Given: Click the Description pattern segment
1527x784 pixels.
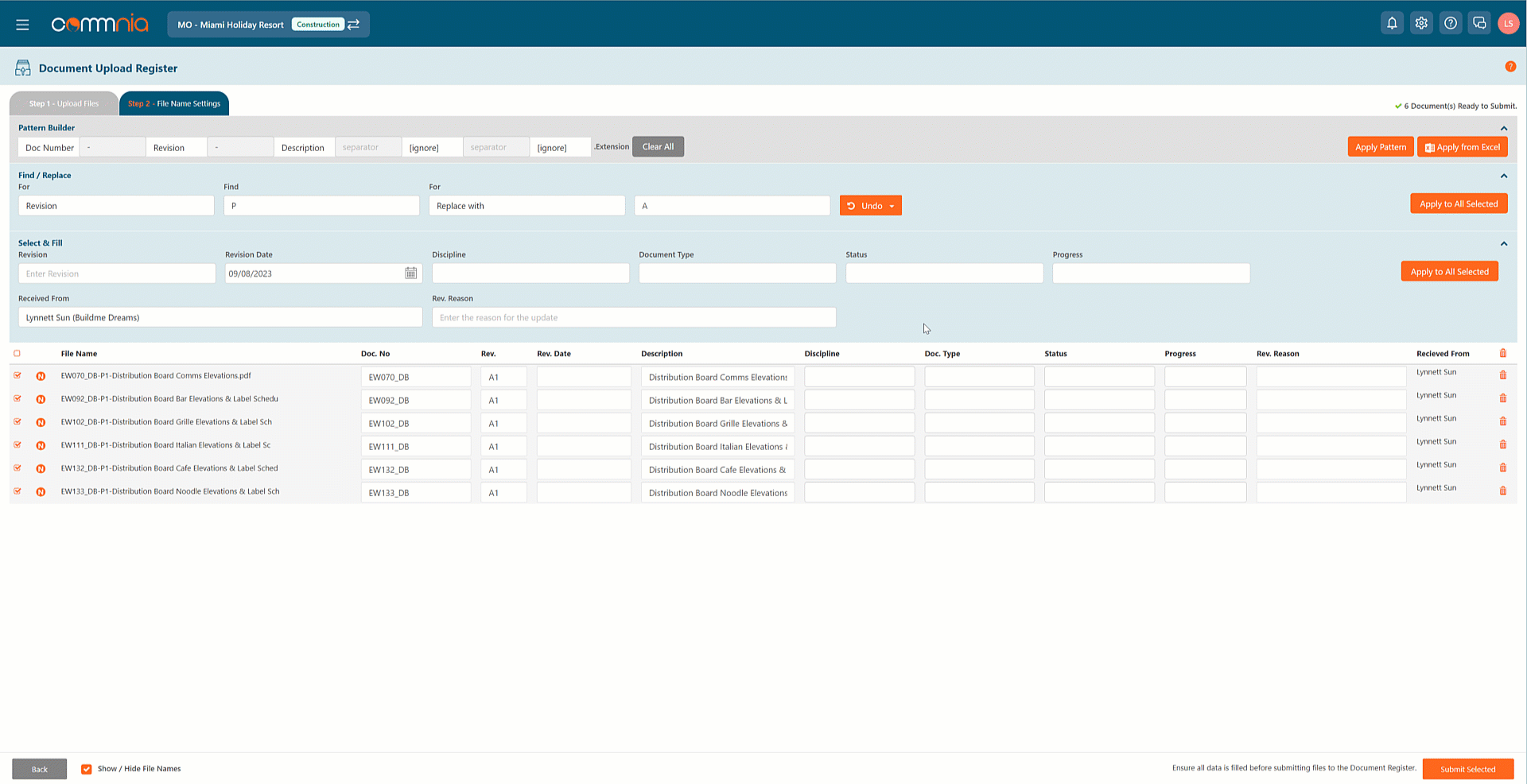Looking at the screenshot, I should coord(305,147).
